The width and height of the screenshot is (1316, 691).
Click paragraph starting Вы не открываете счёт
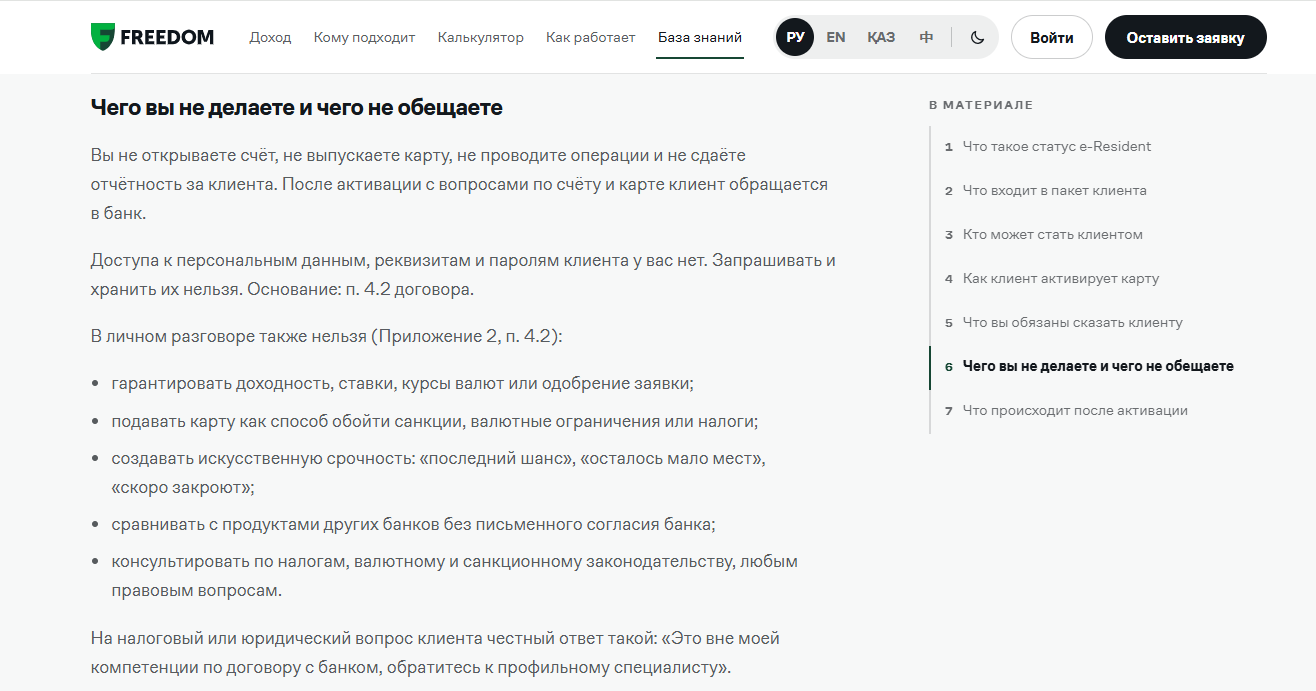point(459,185)
